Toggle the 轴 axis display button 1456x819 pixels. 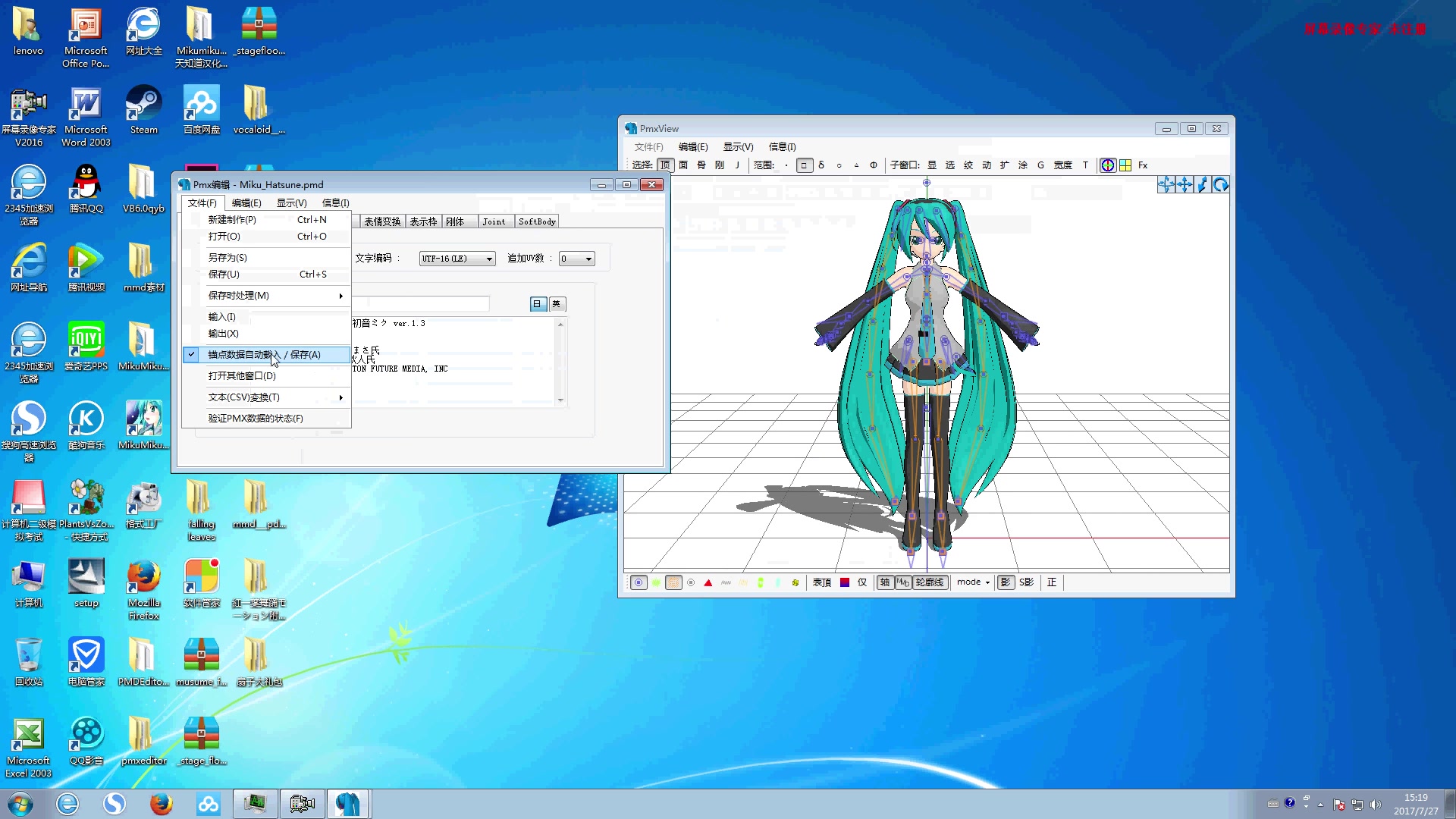pos(884,582)
